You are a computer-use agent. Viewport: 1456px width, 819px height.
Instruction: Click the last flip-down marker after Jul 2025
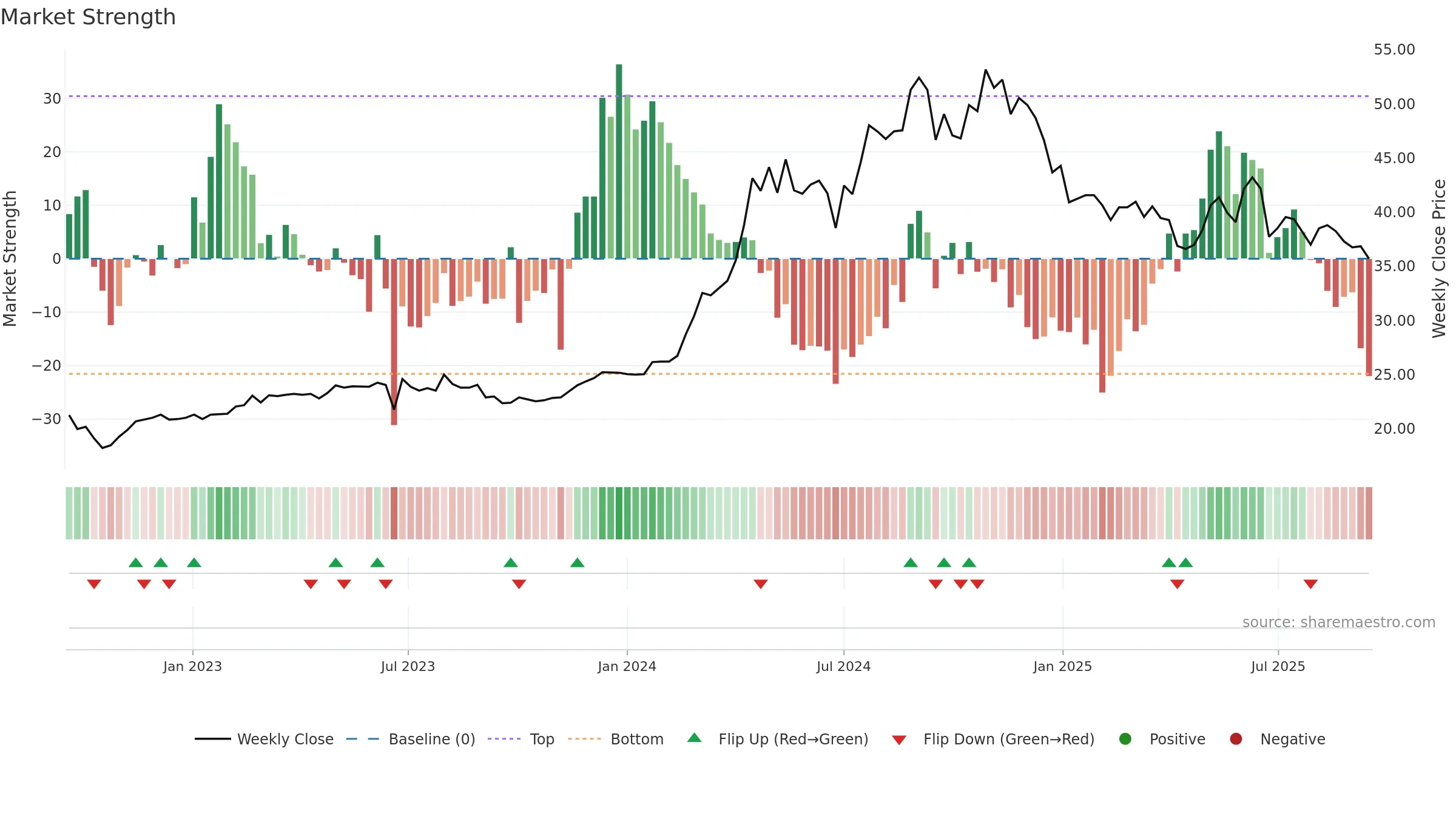[x=1310, y=584]
